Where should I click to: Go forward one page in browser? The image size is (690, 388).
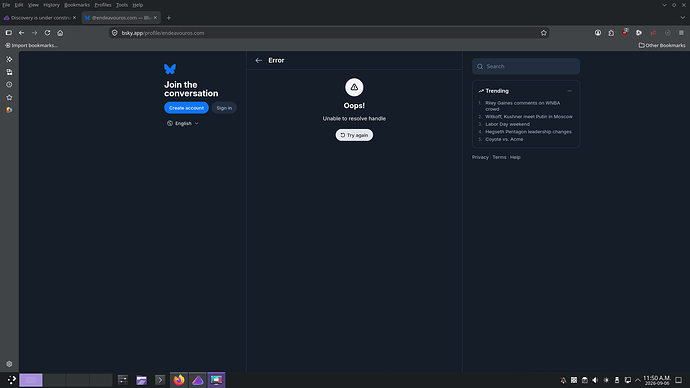point(34,33)
